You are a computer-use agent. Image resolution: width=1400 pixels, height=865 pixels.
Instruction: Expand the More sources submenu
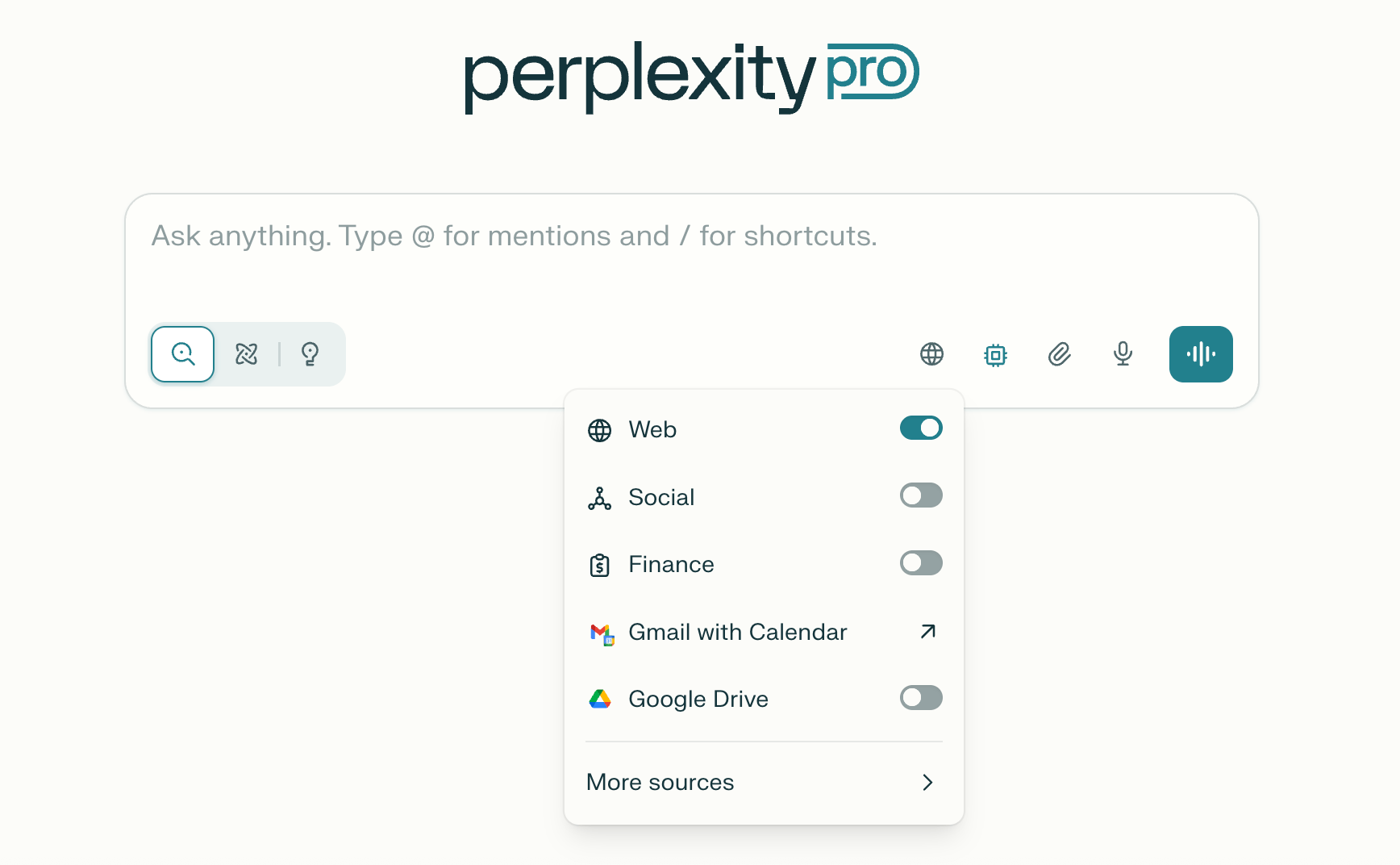pyautogui.click(x=763, y=783)
